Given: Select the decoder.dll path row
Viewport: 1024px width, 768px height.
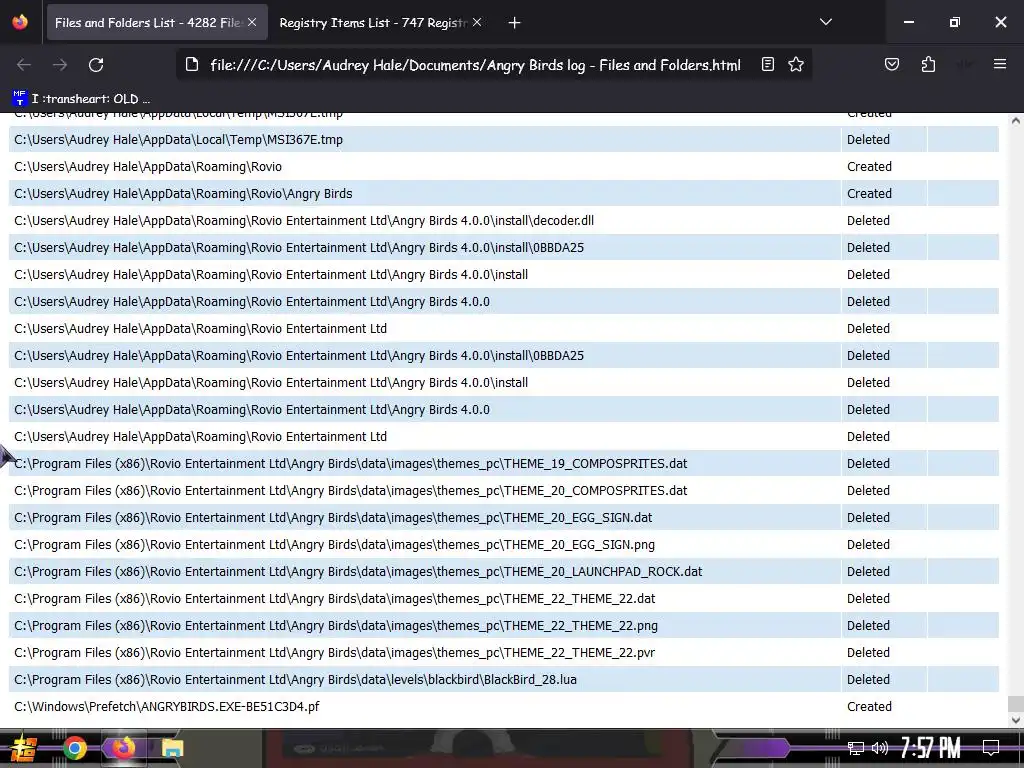Looking at the screenshot, I should (304, 221).
